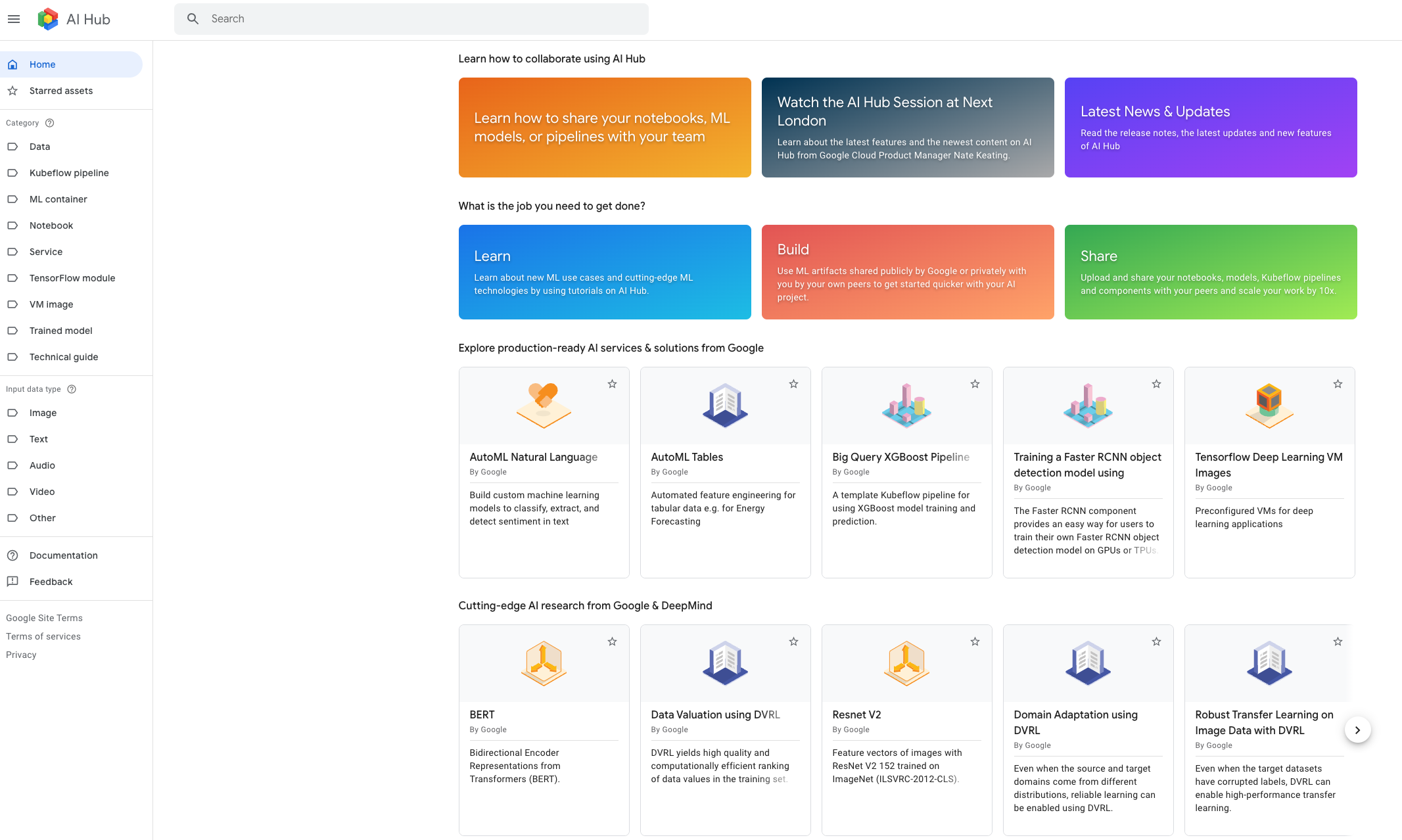The height and width of the screenshot is (840, 1402).
Task: Star the Resnet V2 asset
Action: pos(975,642)
